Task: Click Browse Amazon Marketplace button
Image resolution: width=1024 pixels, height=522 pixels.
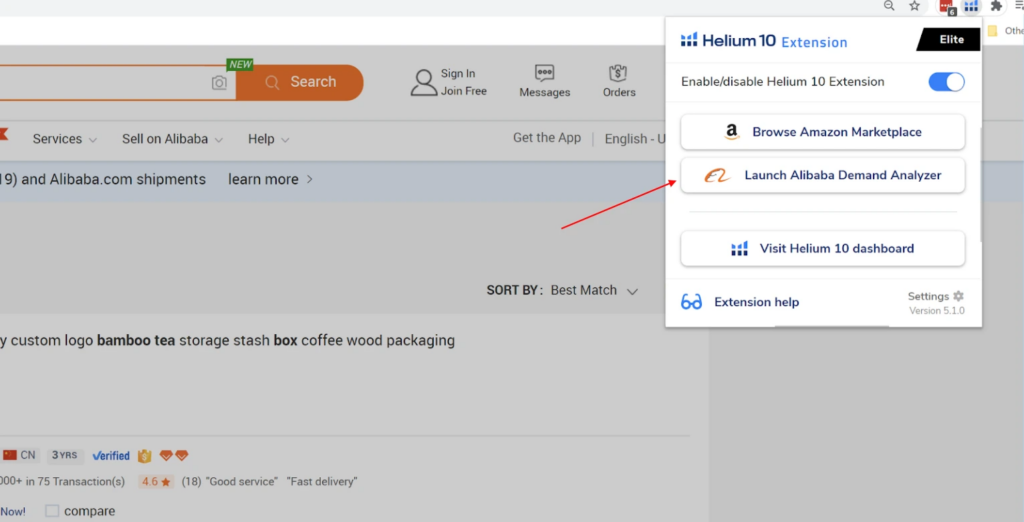Action: [822, 132]
